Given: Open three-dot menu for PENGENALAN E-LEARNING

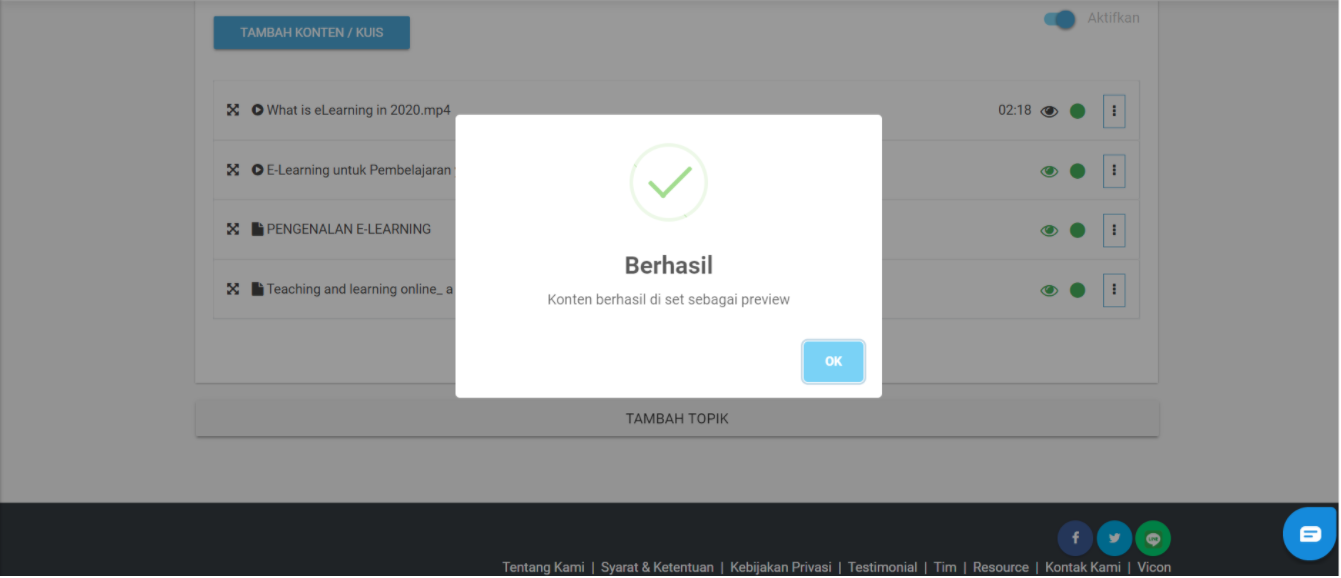Looking at the screenshot, I should click(1114, 230).
